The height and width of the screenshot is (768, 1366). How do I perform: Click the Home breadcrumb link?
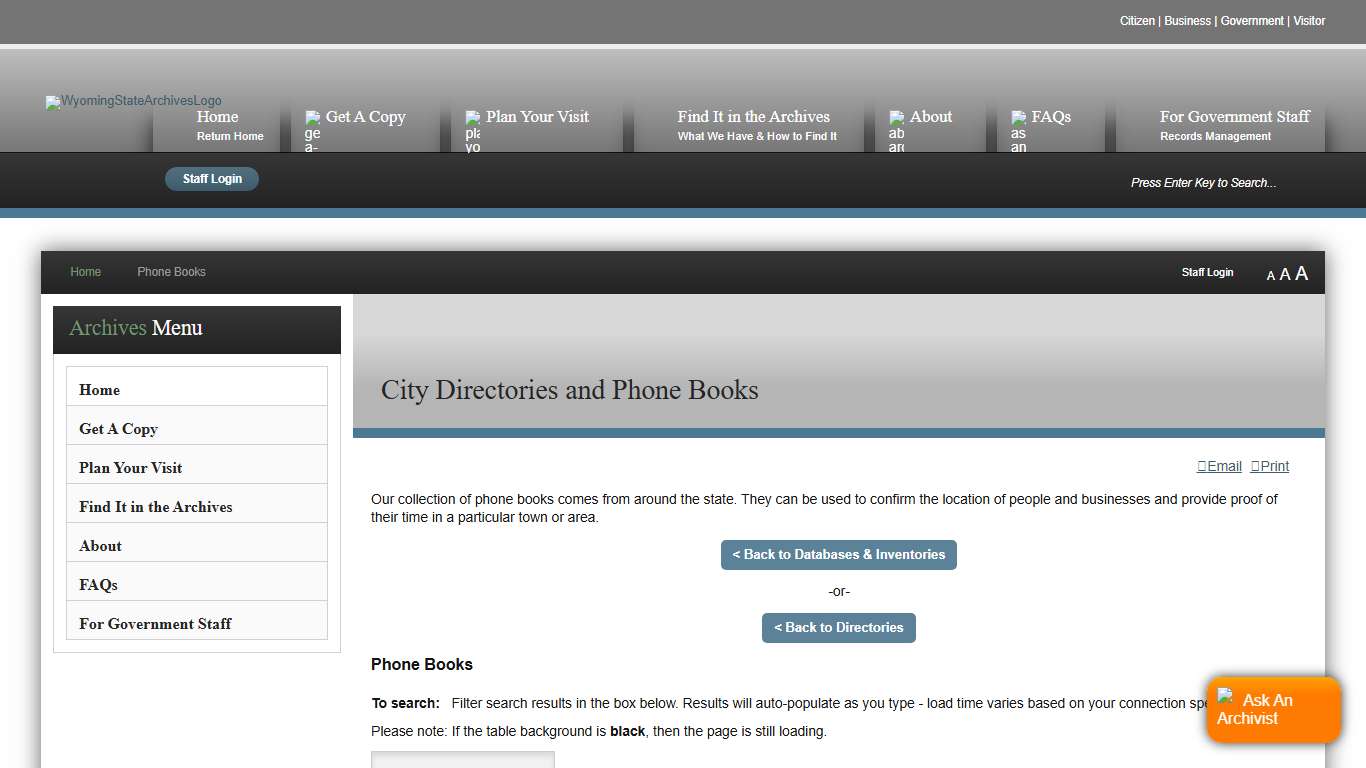[85, 272]
